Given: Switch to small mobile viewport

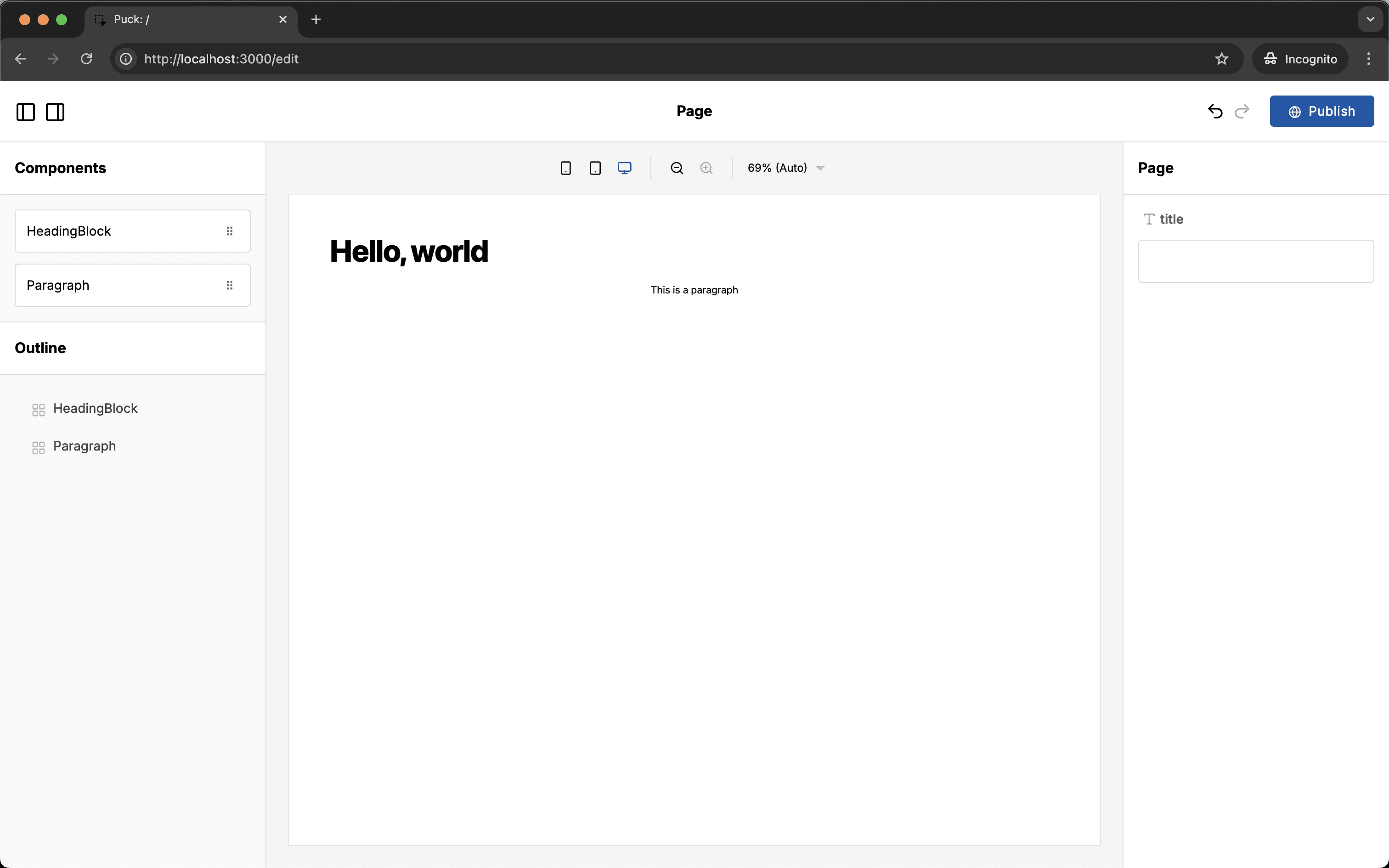Looking at the screenshot, I should tap(565, 168).
